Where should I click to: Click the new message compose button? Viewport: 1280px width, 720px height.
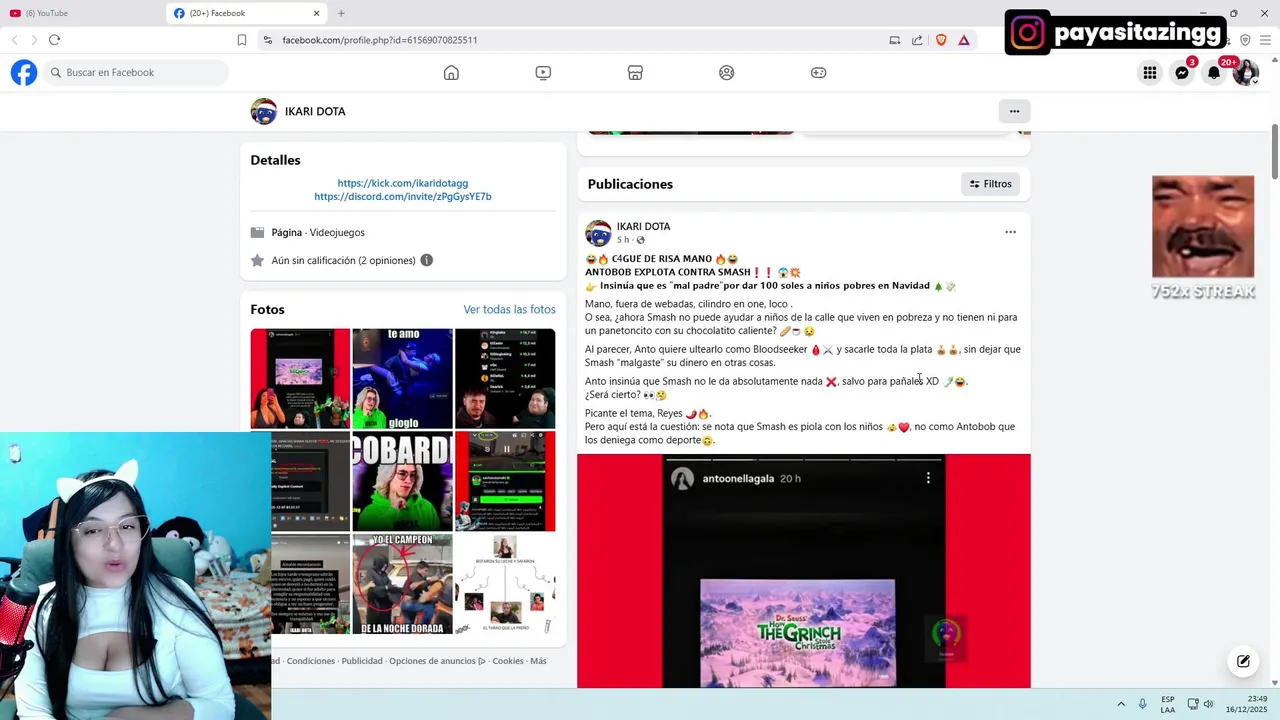(1243, 661)
